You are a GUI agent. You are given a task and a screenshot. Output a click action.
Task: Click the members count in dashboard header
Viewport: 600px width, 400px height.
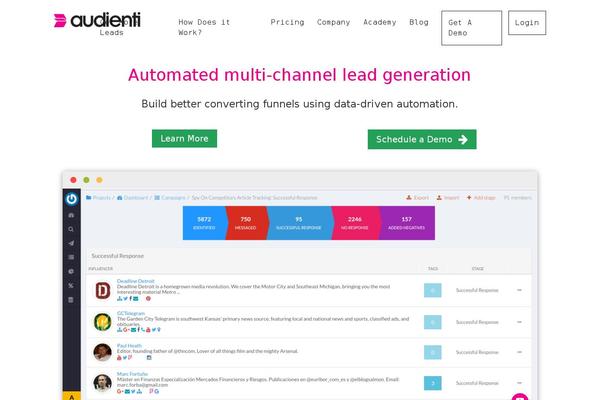coord(517,198)
